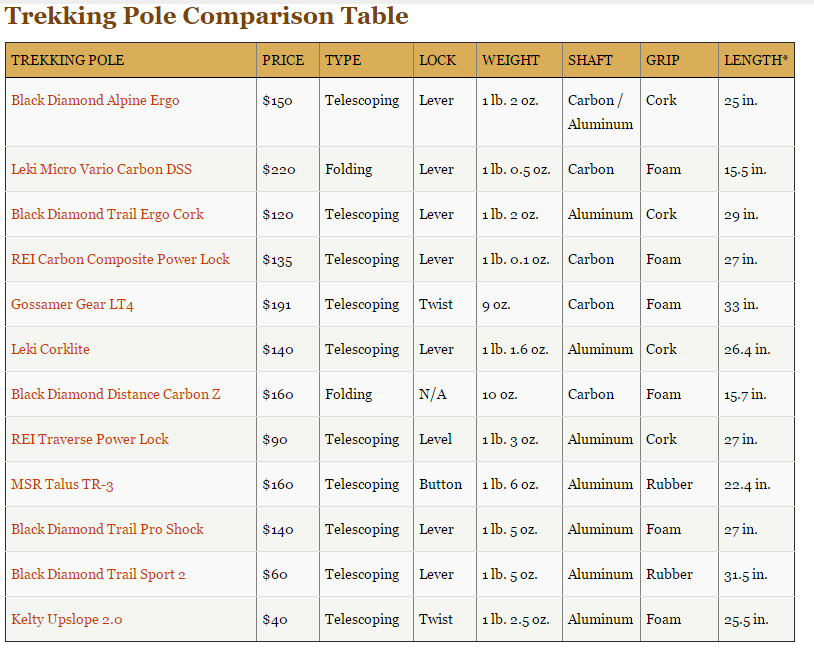This screenshot has height=655, width=814.
Task: Click the REI Traverse Power Lock link
Action: [x=90, y=439]
